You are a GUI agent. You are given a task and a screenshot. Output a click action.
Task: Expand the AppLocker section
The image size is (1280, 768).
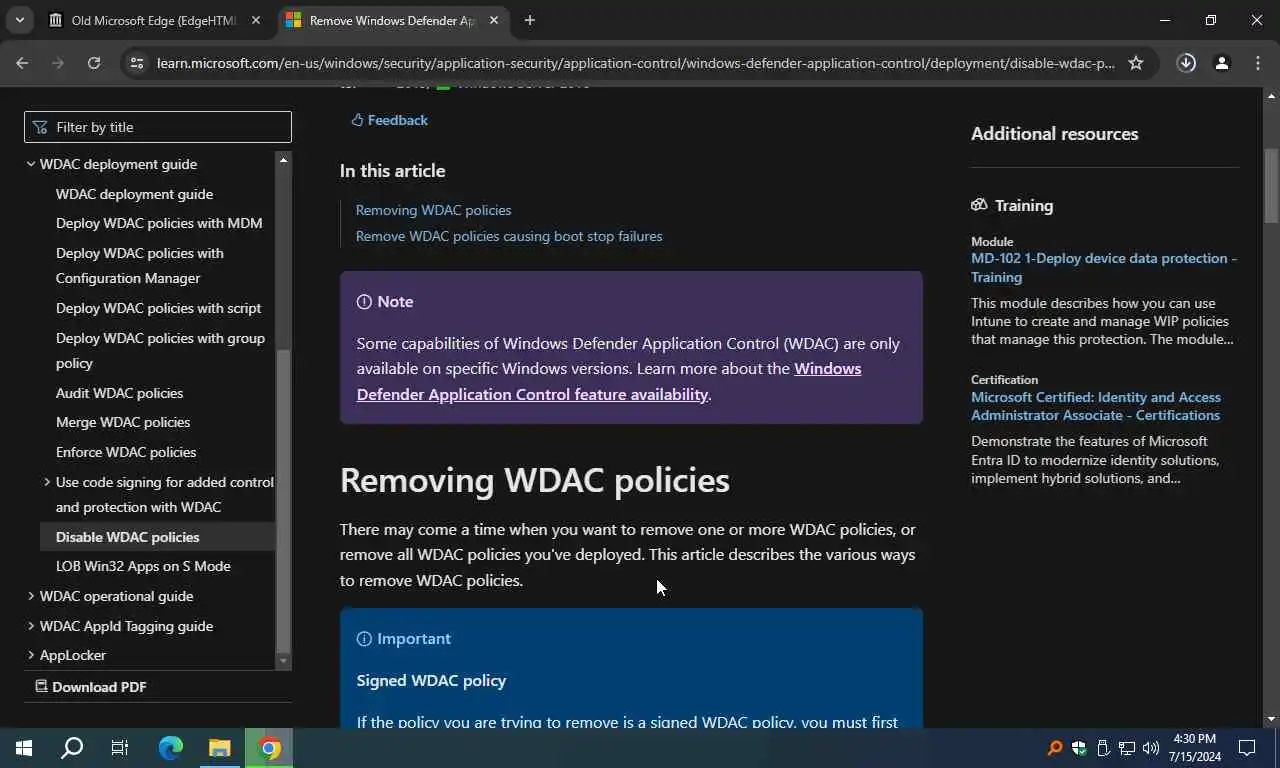(x=30, y=655)
